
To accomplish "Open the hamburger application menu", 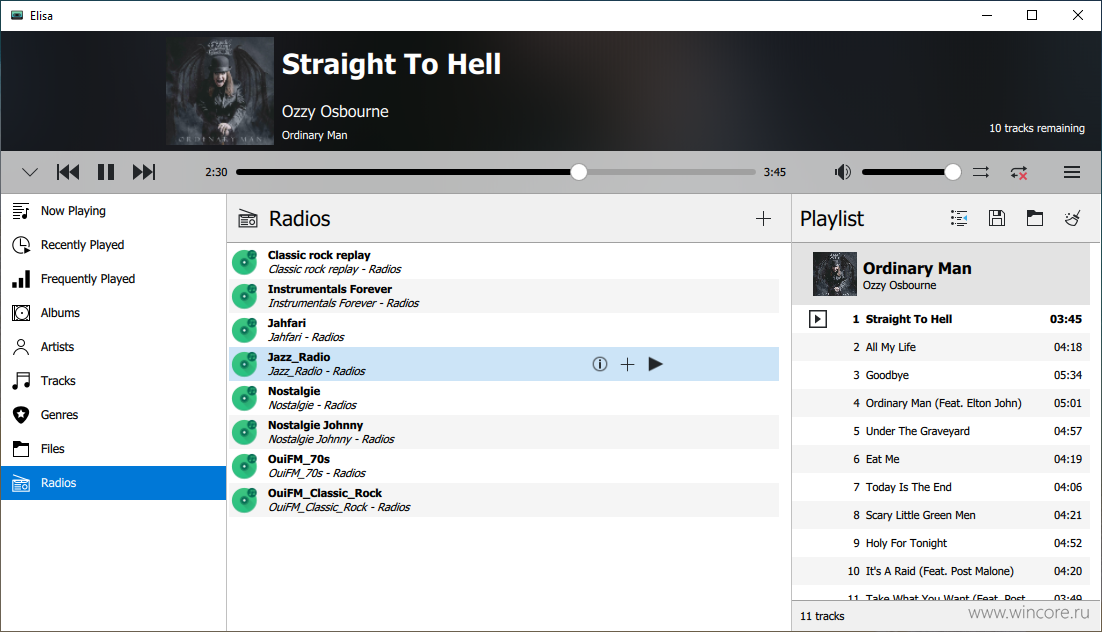I will [x=1072, y=172].
